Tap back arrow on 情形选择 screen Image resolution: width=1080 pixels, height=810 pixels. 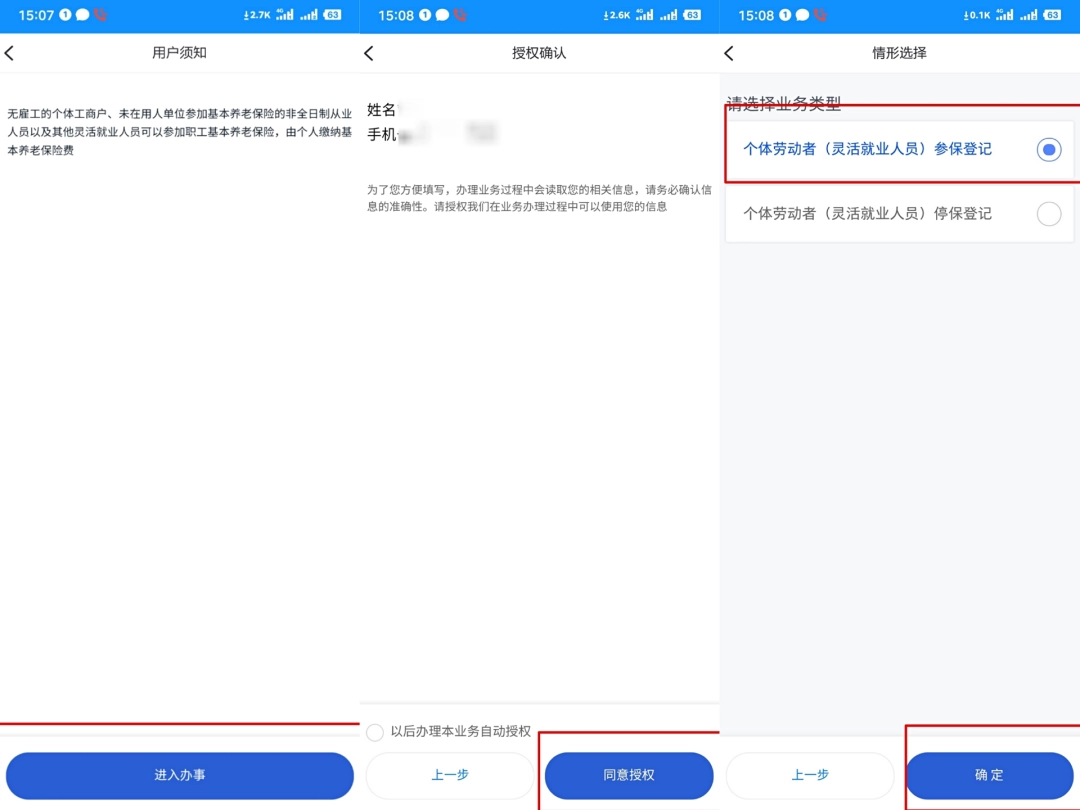point(729,53)
